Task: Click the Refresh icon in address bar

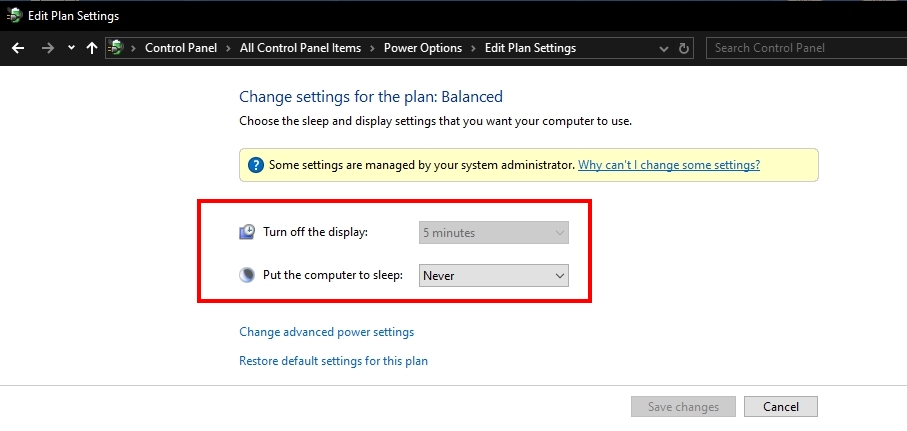Action: pyautogui.click(x=684, y=48)
